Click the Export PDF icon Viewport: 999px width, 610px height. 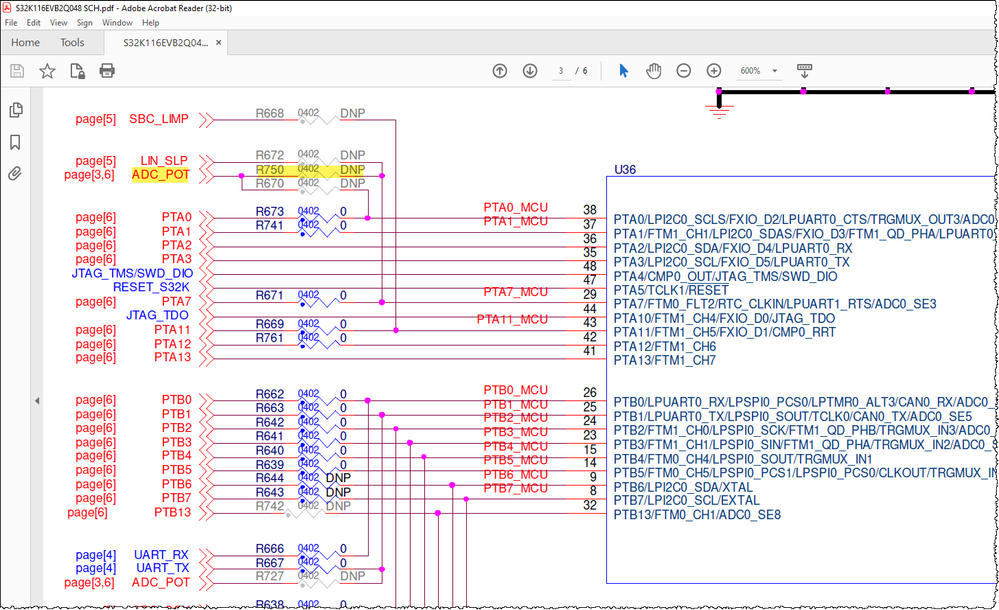[77, 71]
